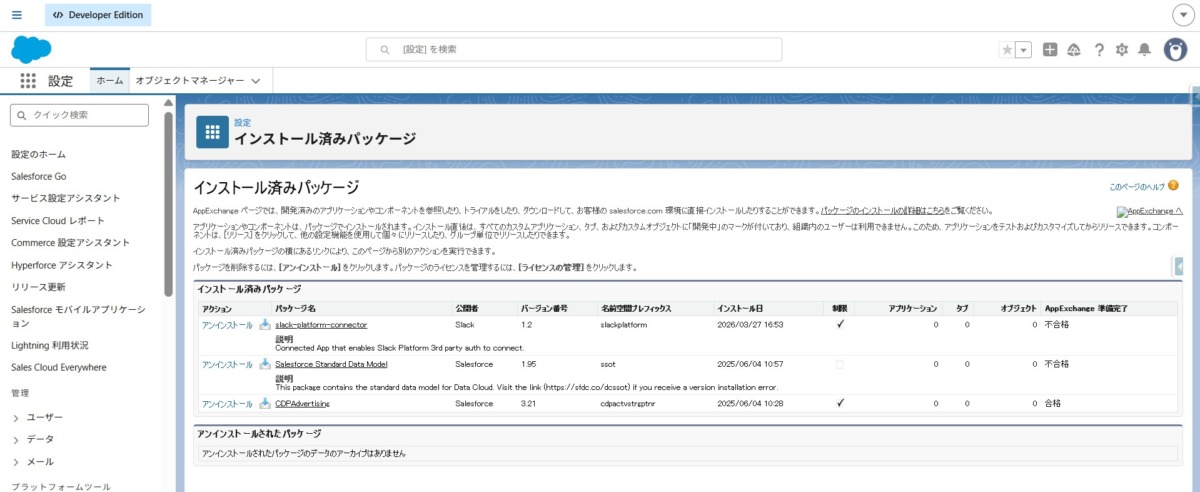Expand the ユーザー section

point(16,417)
